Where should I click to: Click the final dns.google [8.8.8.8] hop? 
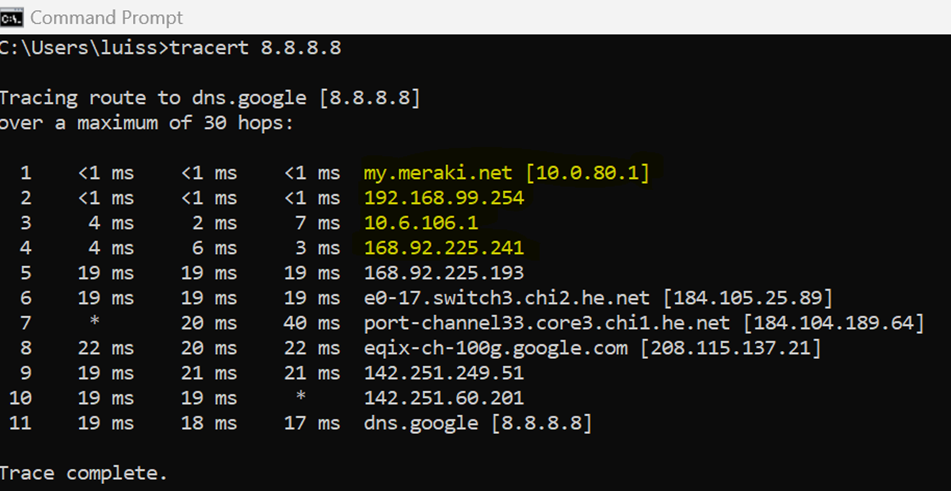click(478, 423)
